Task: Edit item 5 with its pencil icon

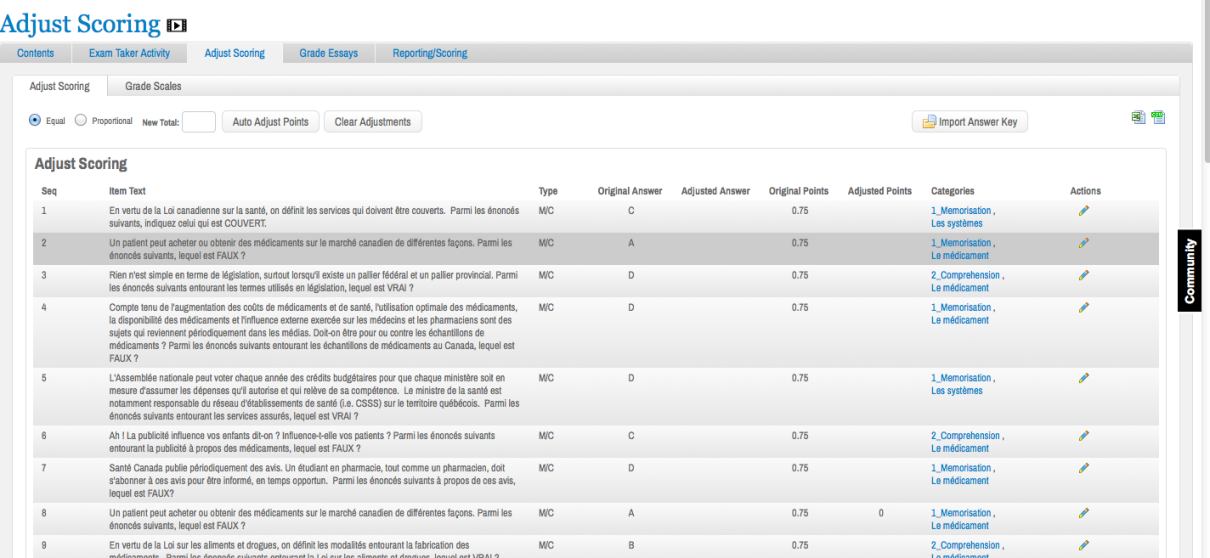Action: tap(1083, 378)
